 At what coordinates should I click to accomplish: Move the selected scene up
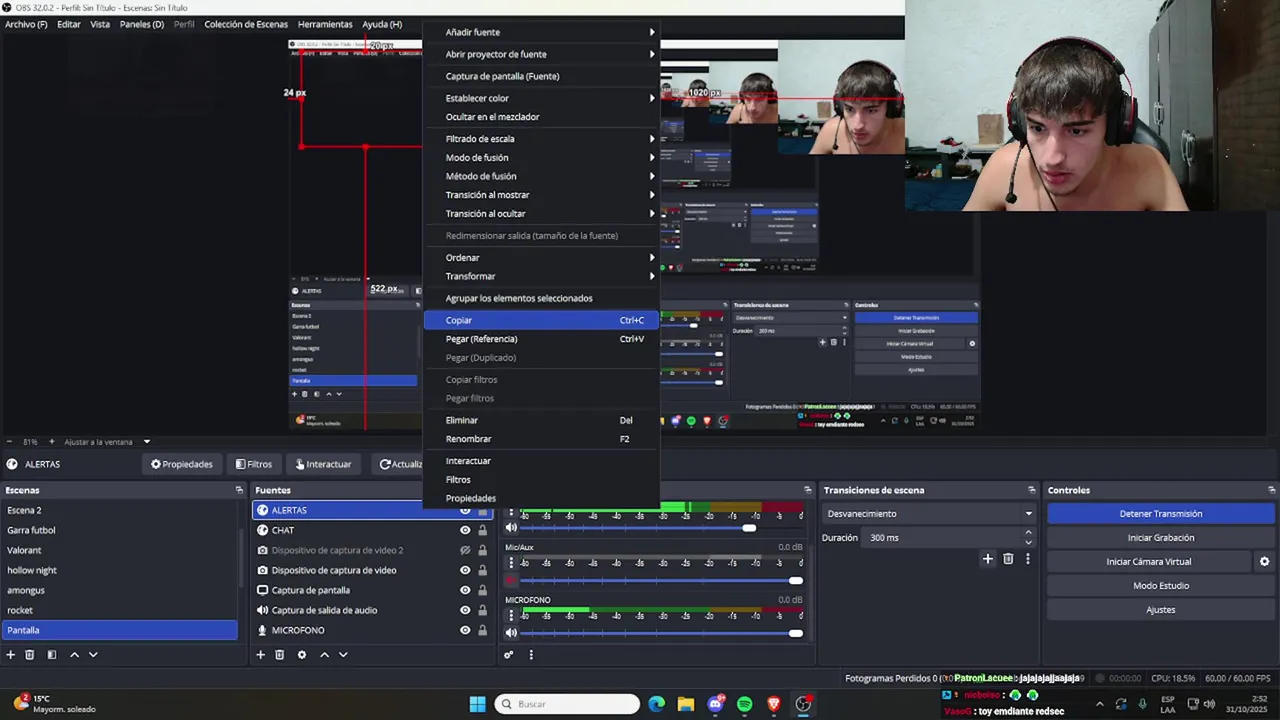coord(74,655)
